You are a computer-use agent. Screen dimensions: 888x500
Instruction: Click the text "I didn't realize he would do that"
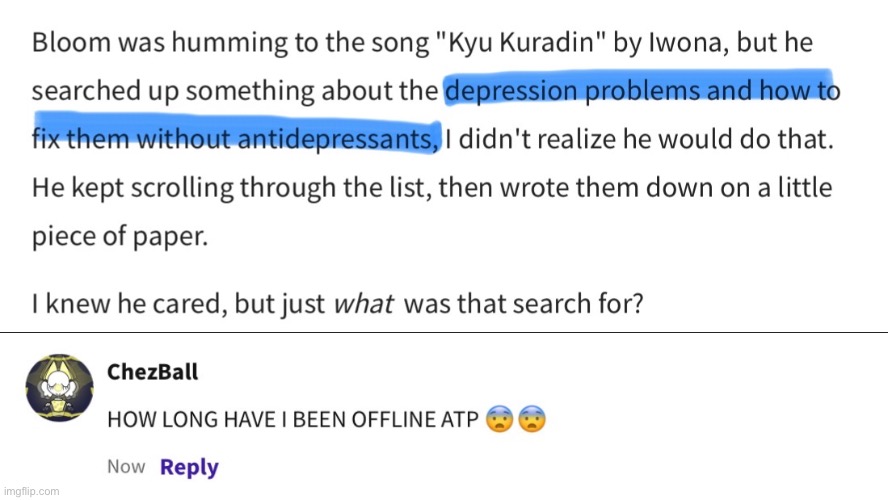[634, 140]
